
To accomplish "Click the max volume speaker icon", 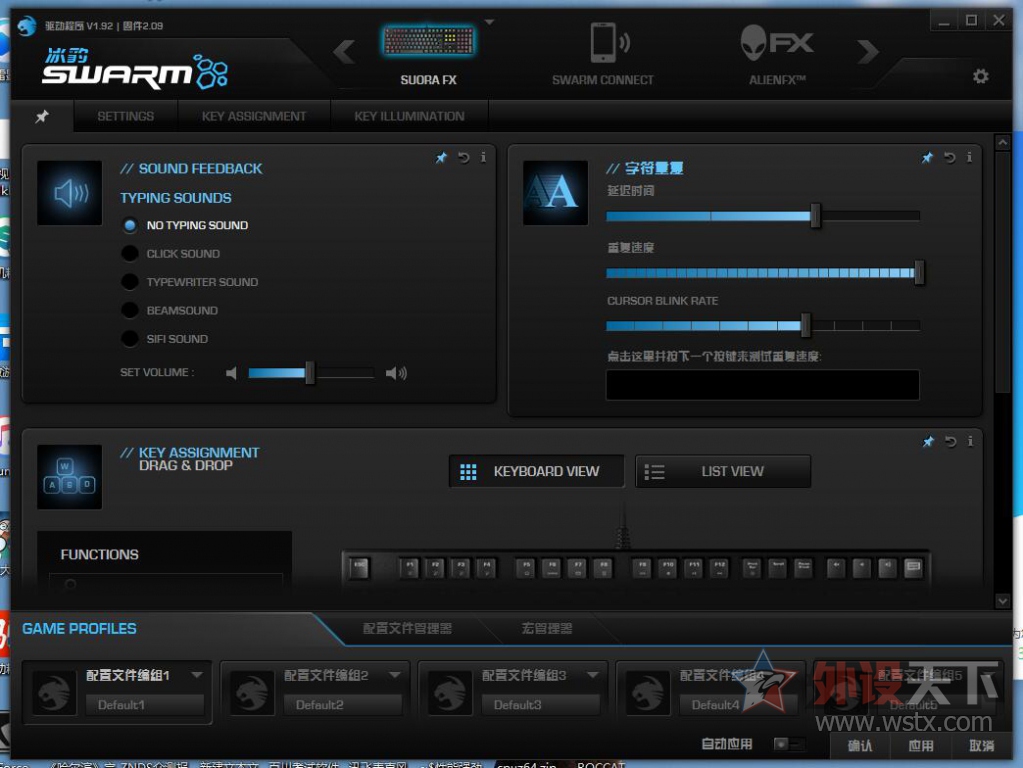I will (x=397, y=373).
